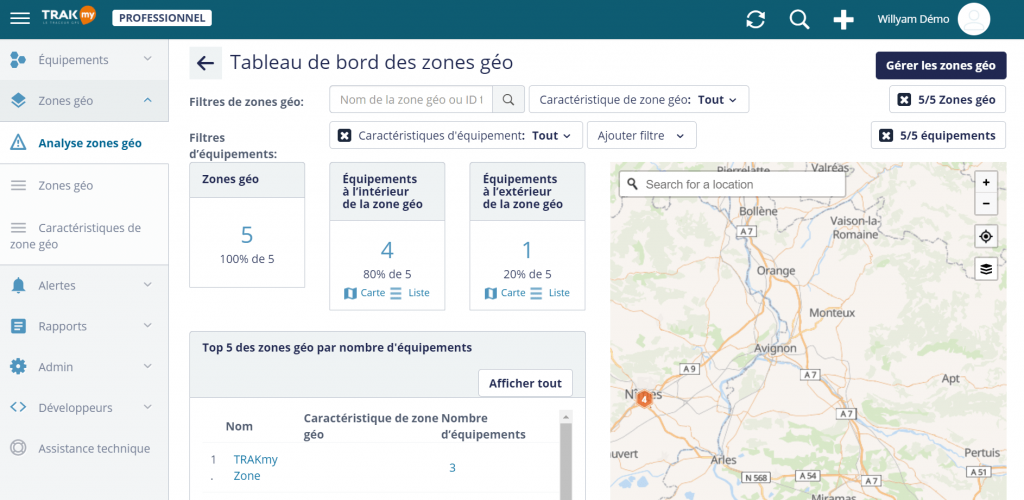This screenshot has height=500, width=1024.
Task: Click the plus add icon in header
Action: point(843,20)
